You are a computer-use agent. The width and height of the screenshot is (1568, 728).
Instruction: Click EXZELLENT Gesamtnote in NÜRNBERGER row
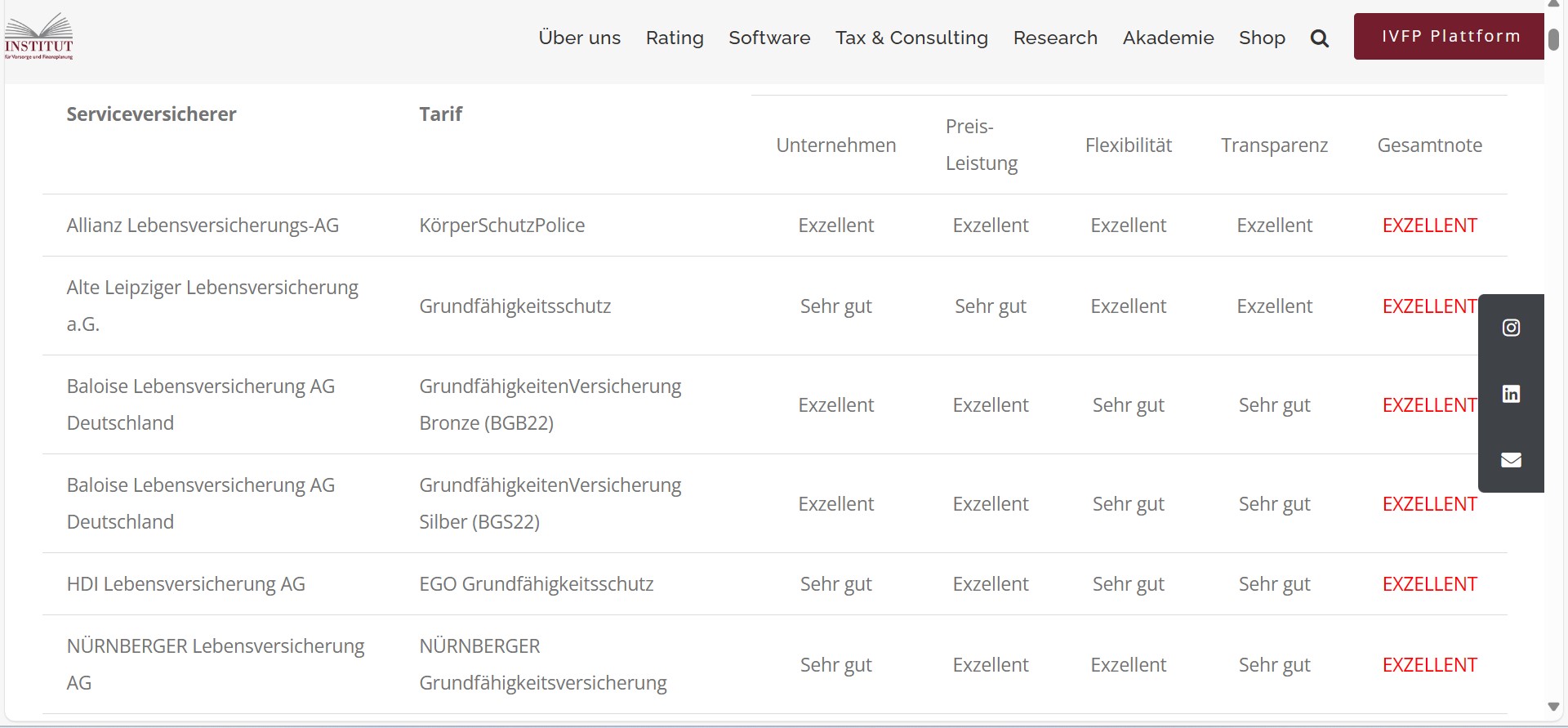click(x=1429, y=664)
